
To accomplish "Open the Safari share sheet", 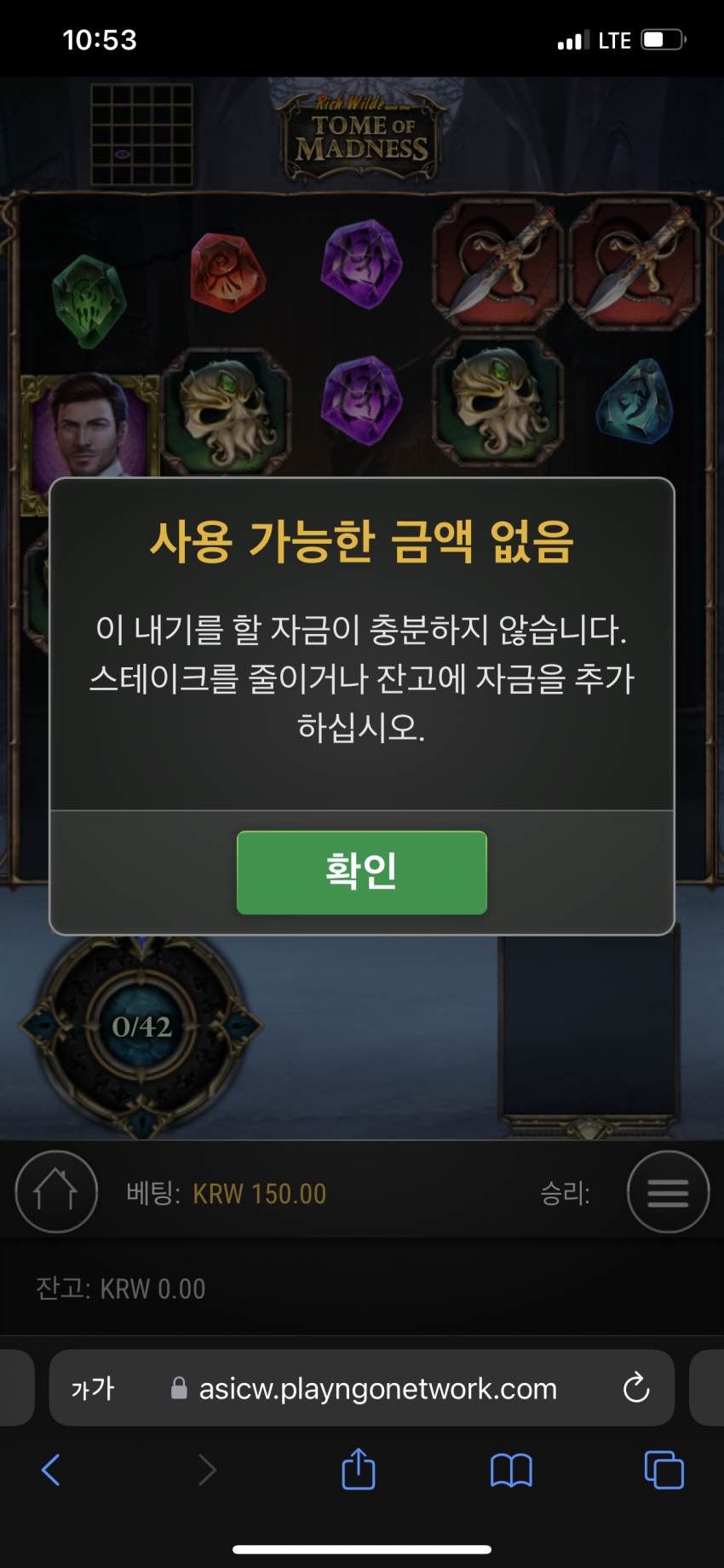I will click(x=359, y=1468).
